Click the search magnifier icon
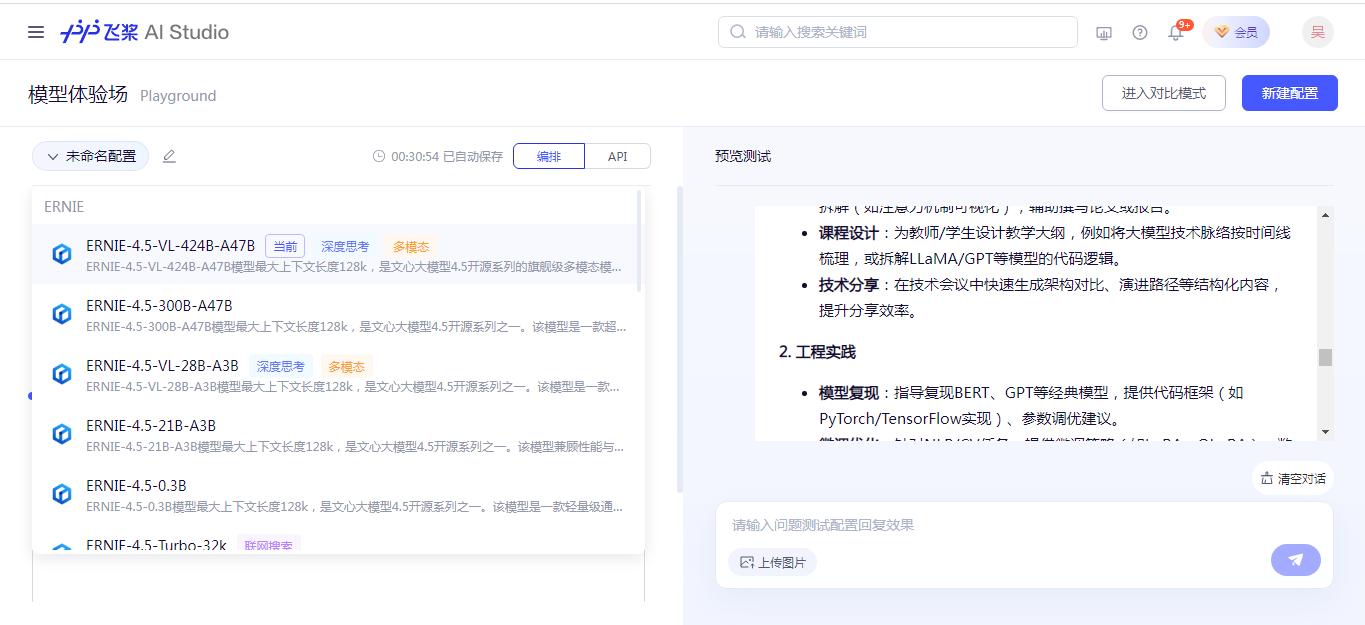Screen dimensions: 1365x625 (738, 32)
